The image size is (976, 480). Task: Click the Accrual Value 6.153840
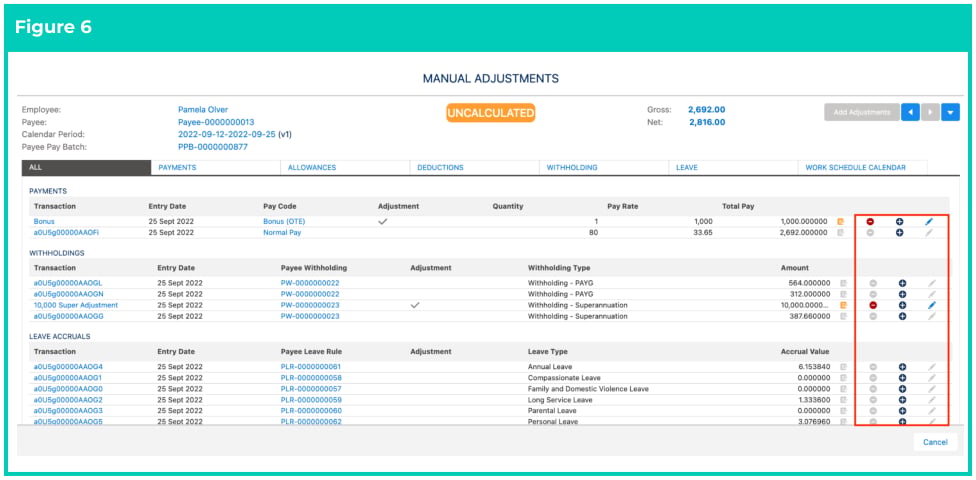click(x=813, y=367)
